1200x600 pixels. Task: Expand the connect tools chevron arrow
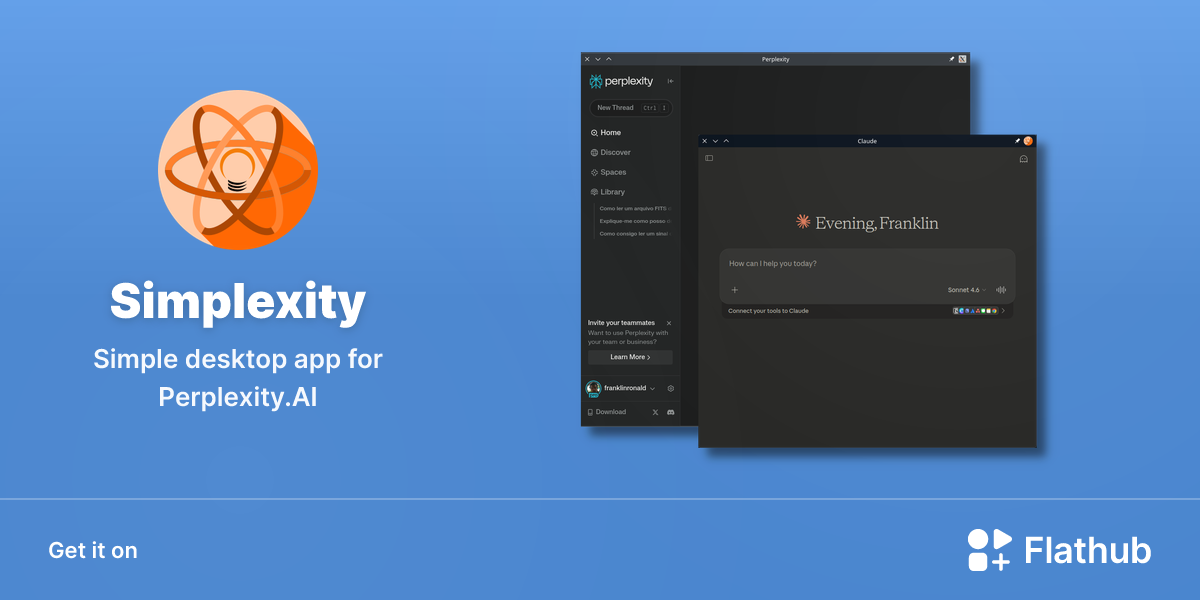1003,311
